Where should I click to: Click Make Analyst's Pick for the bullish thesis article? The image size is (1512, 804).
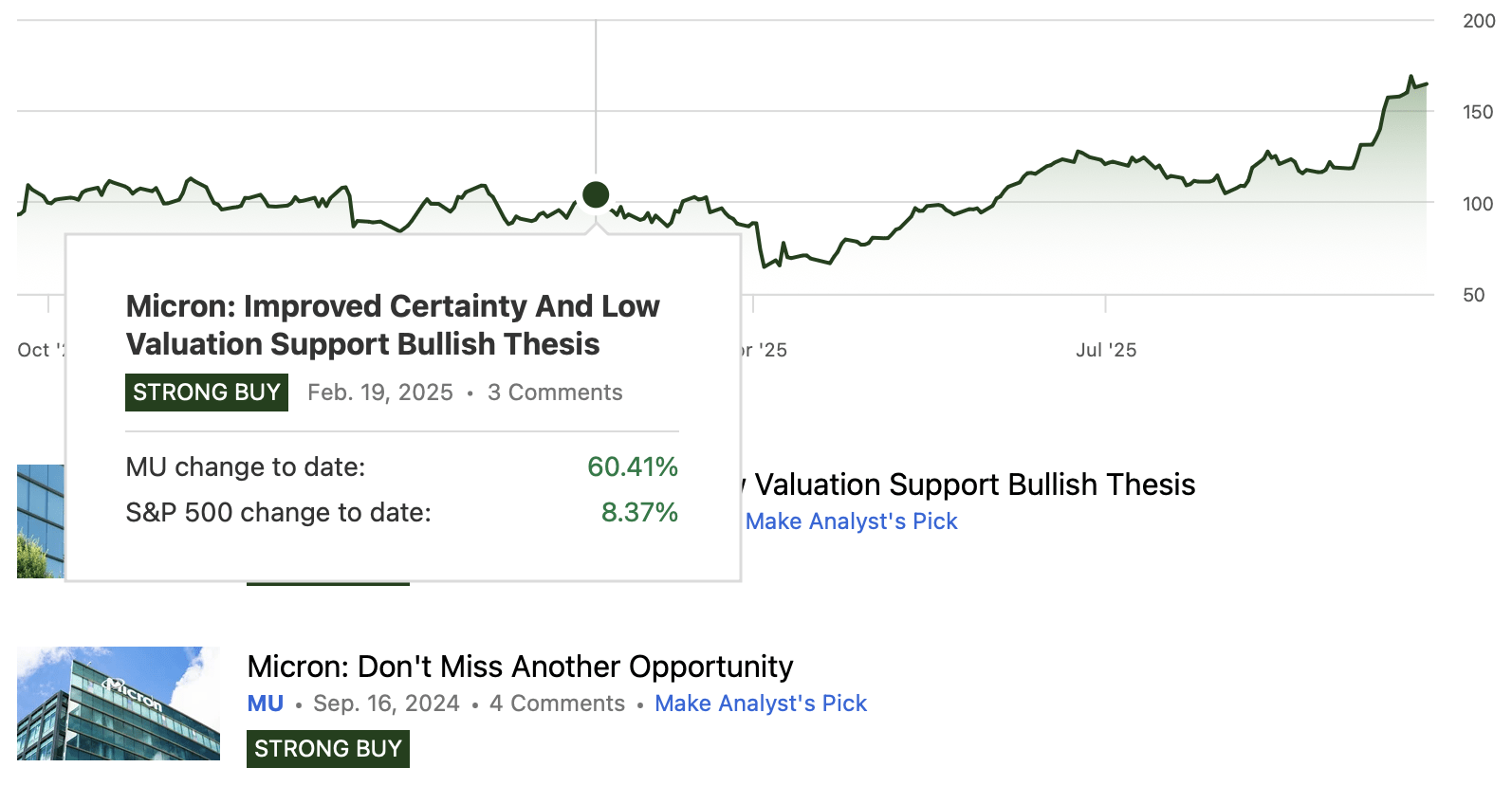[851, 521]
